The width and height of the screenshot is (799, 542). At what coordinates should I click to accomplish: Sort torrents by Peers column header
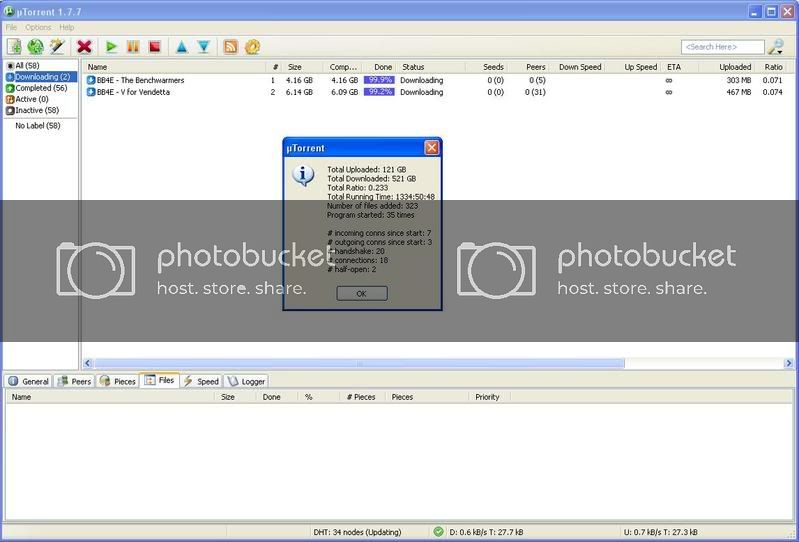[x=528, y=67]
